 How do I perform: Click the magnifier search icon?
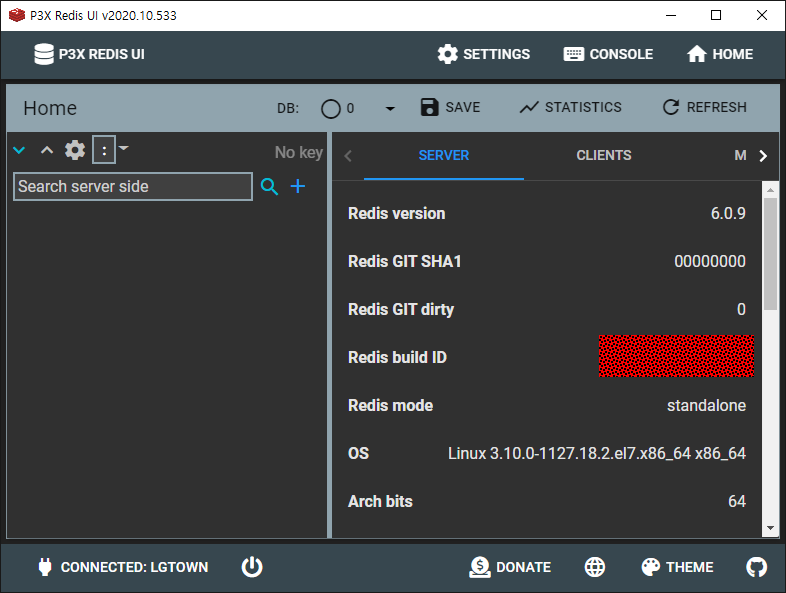tap(269, 186)
